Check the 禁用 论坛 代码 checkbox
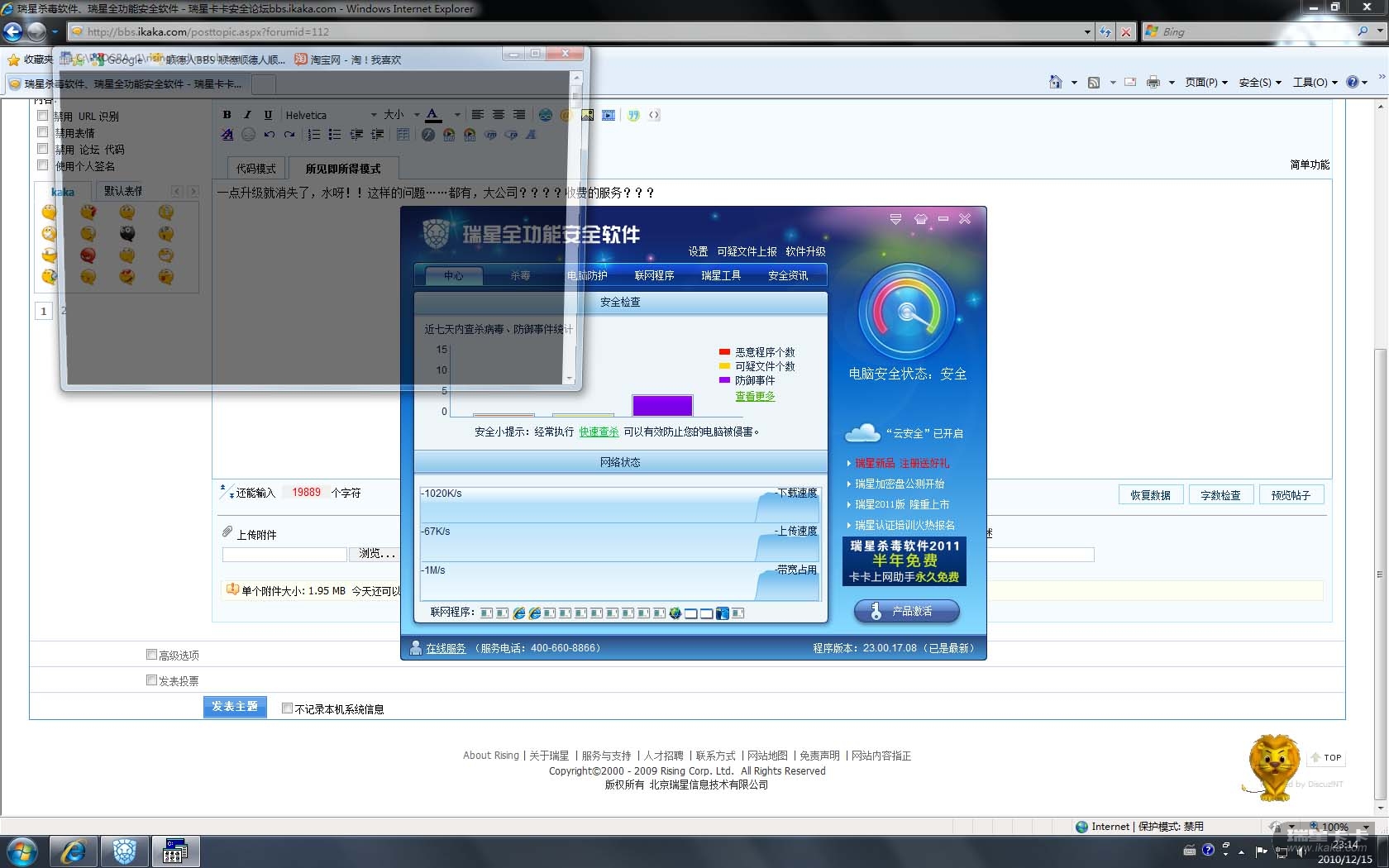The height and width of the screenshot is (868, 1389). click(42, 149)
